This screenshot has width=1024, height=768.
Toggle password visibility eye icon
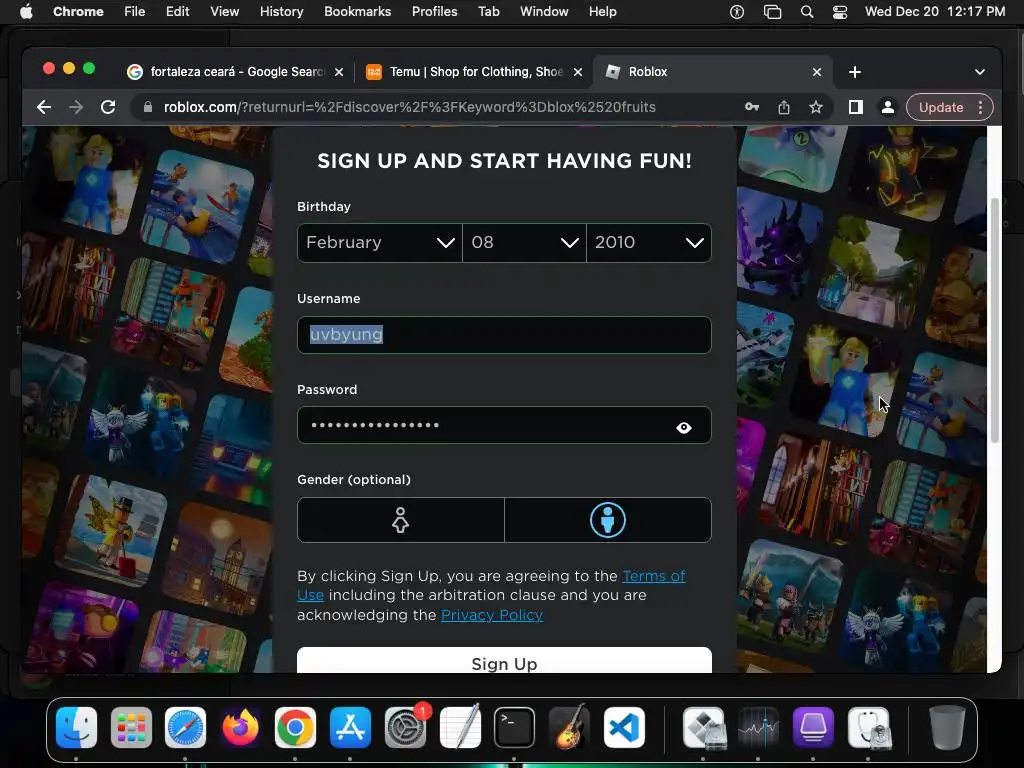684,427
